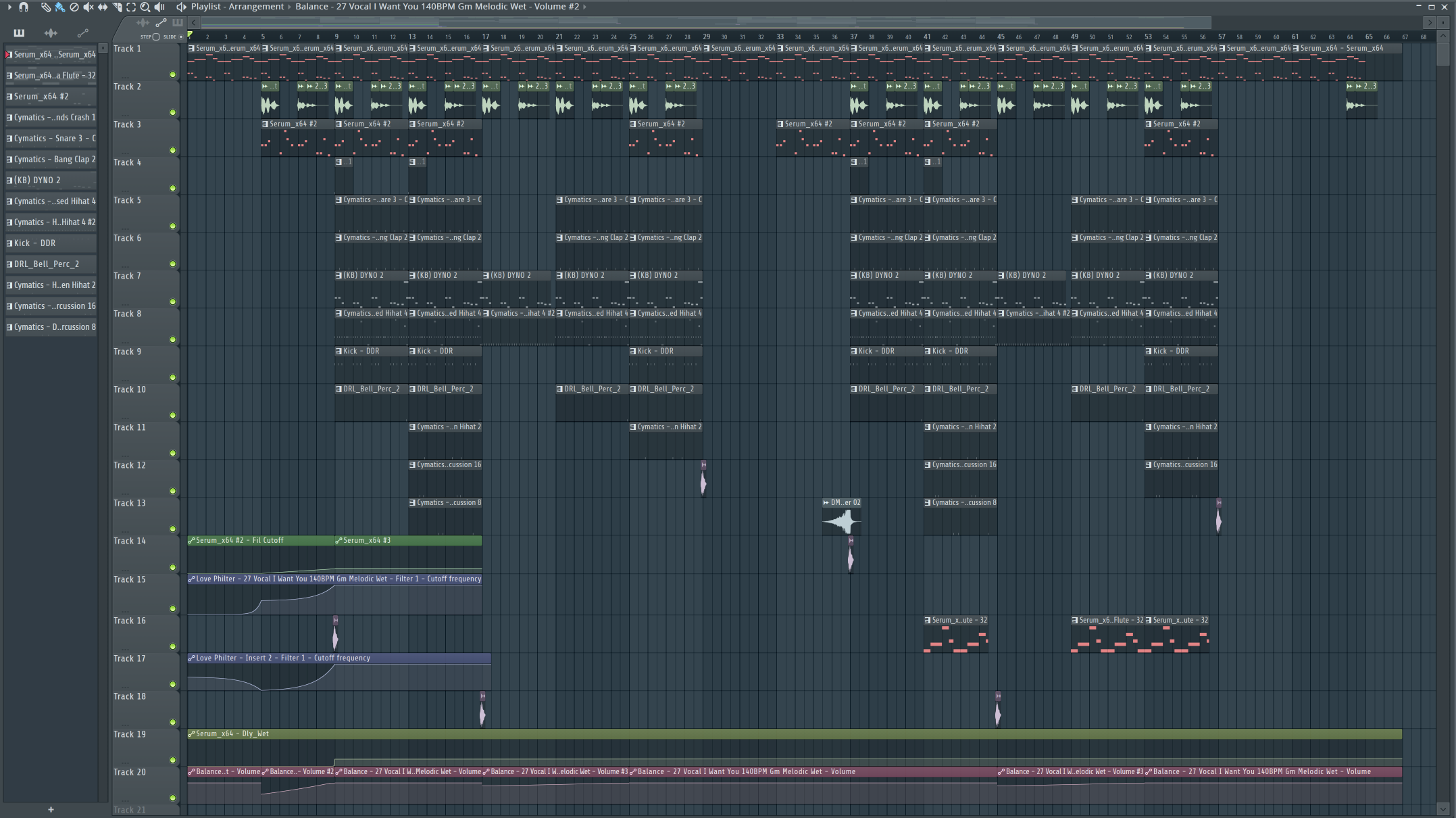Select the Zoom magnifier tool
Viewport: 1456px width, 818px height.
click(145, 7)
